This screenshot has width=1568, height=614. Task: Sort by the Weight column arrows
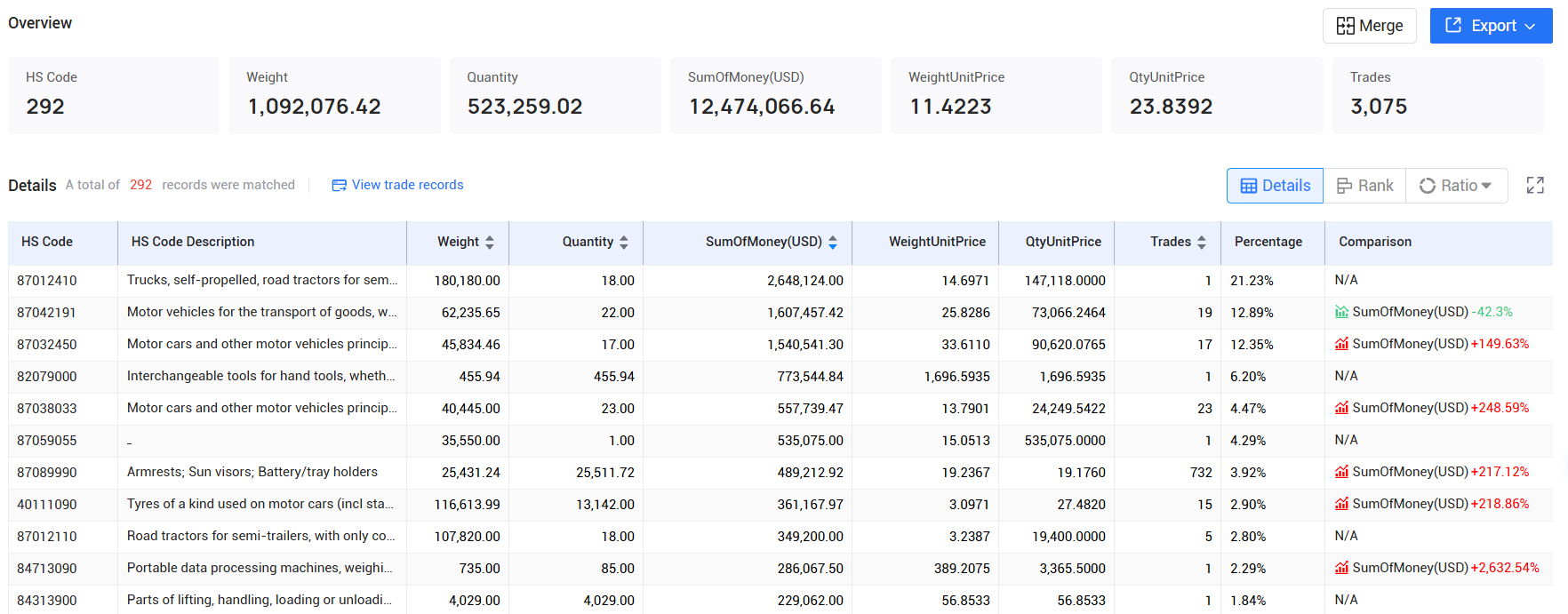click(x=490, y=242)
